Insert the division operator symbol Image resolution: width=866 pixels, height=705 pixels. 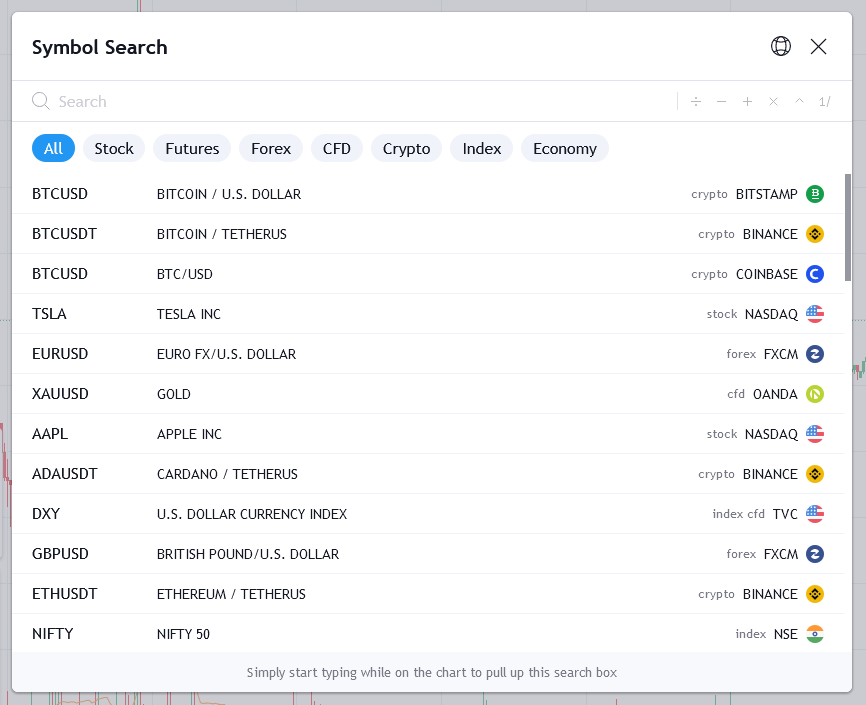pyautogui.click(x=695, y=102)
